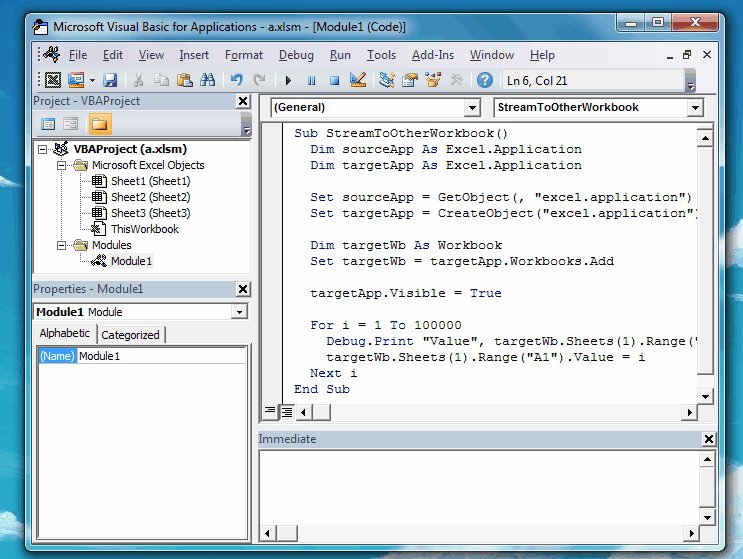
Task: Run the macro with the play icon
Action: click(x=288, y=80)
